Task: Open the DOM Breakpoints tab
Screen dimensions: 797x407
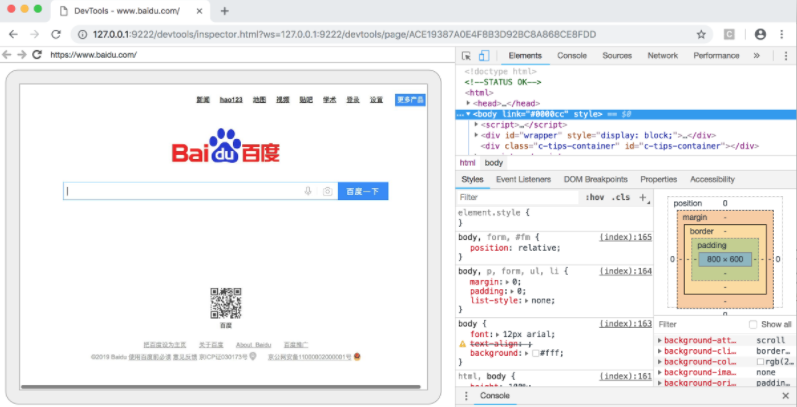Action: pyautogui.click(x=595, y=179)
